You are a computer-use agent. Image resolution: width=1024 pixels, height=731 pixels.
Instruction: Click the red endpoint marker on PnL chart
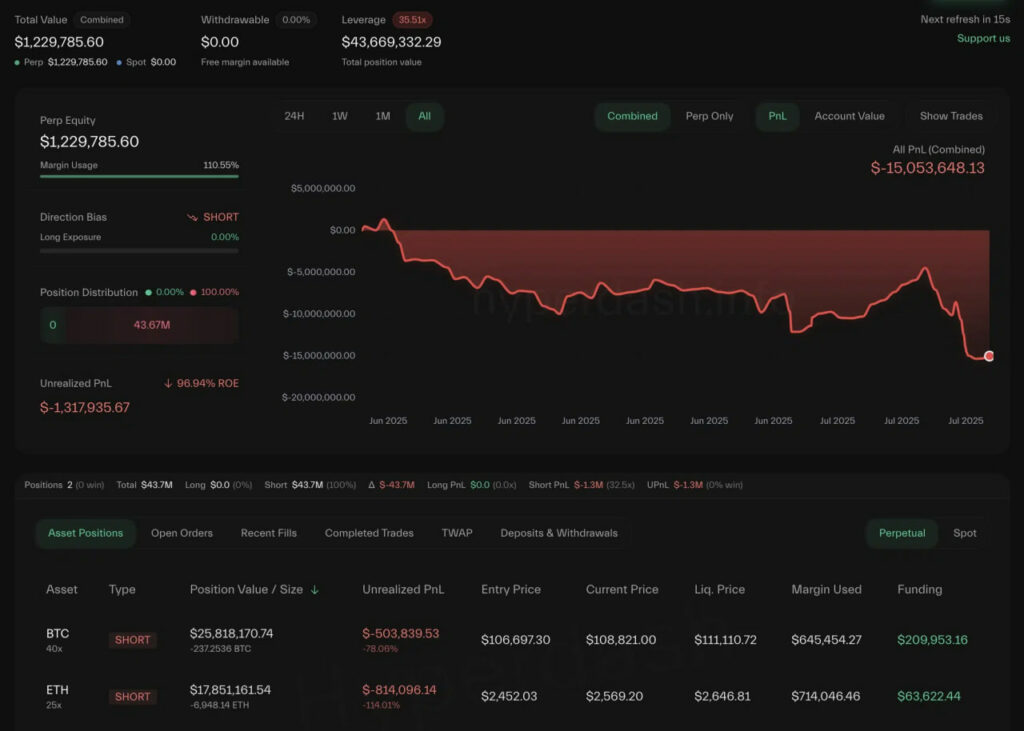989,356
